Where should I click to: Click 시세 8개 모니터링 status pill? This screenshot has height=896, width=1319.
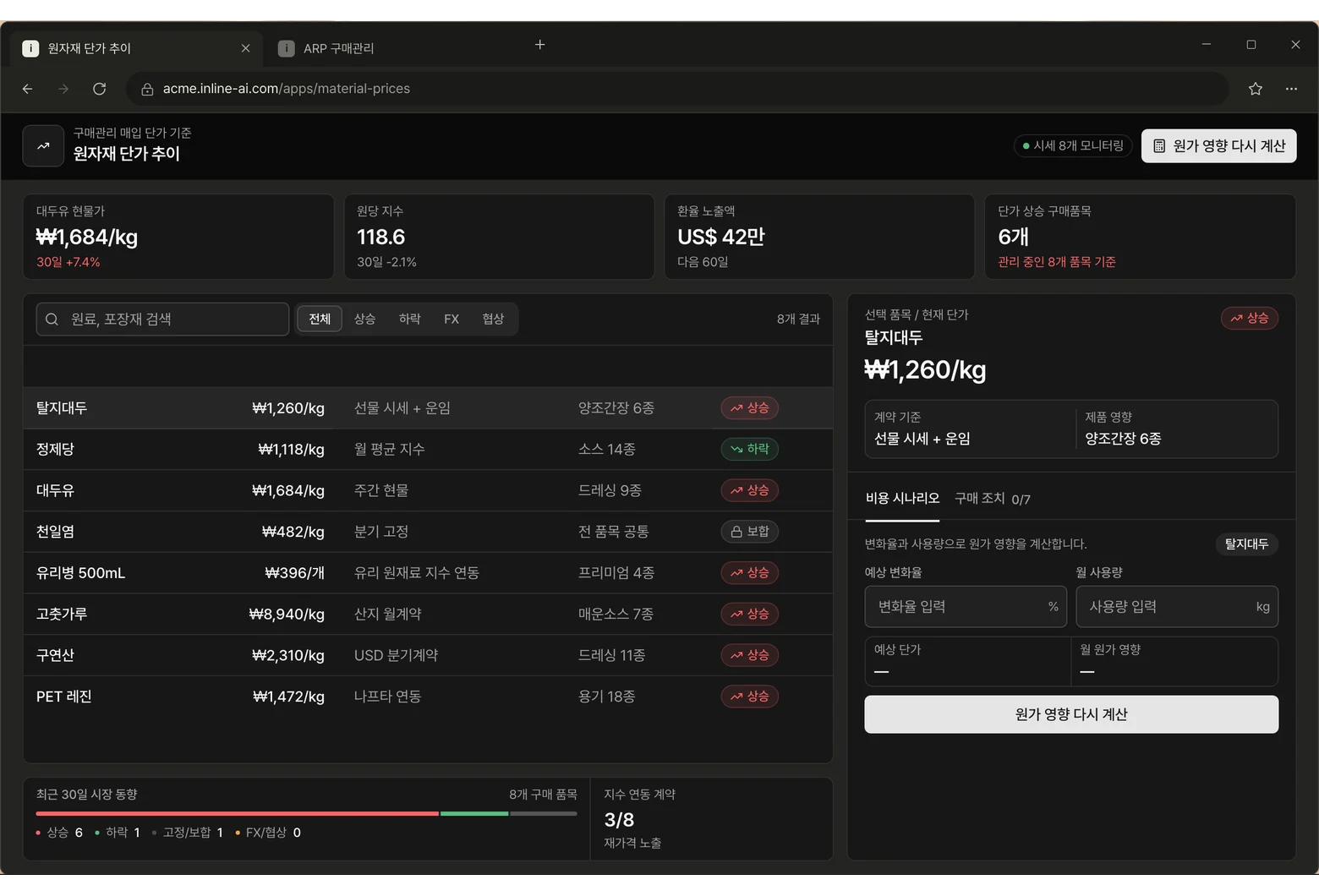click(1073, 145)
